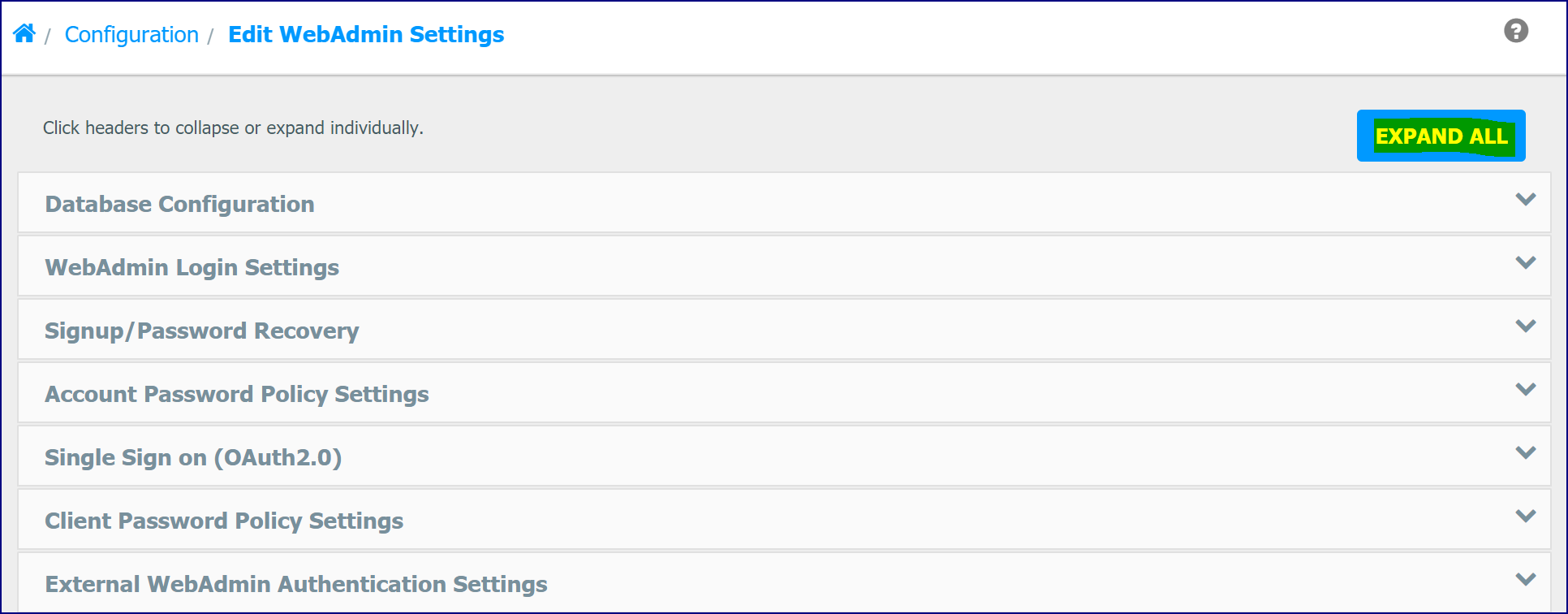Go to the home page icon
The height and width of the screenshot is (614, 1568).
[x=24, y=33]
